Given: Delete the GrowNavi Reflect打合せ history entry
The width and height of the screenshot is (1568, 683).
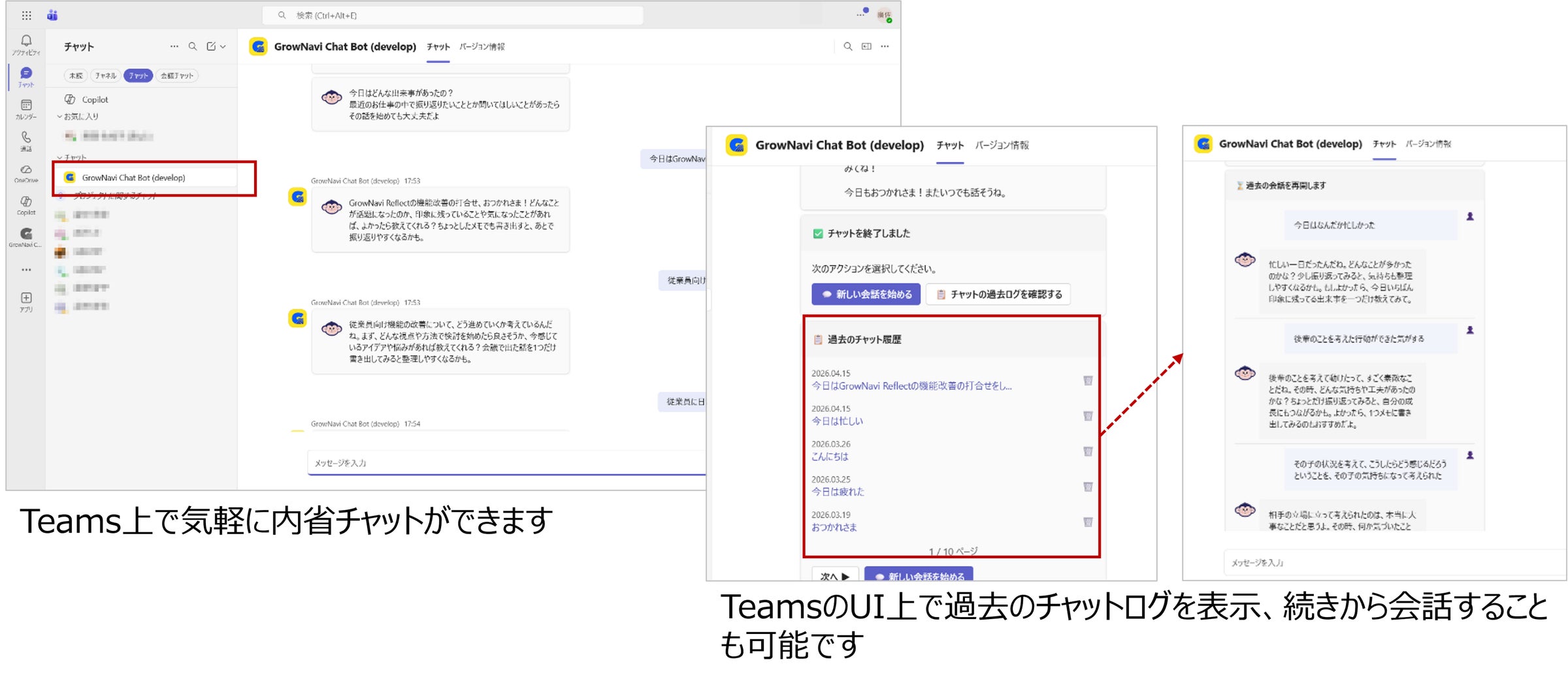Looking at the screenshot, I should pyautogui.click(x=1088, y=381).
